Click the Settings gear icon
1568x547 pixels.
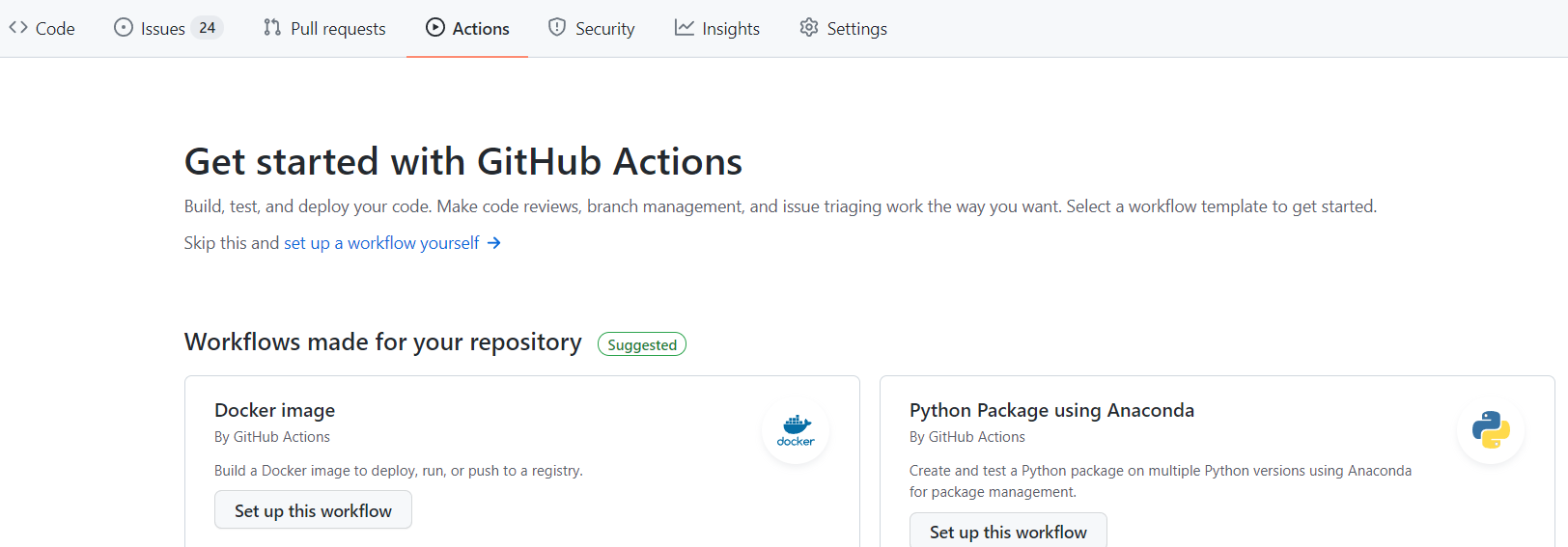point(809,28)
